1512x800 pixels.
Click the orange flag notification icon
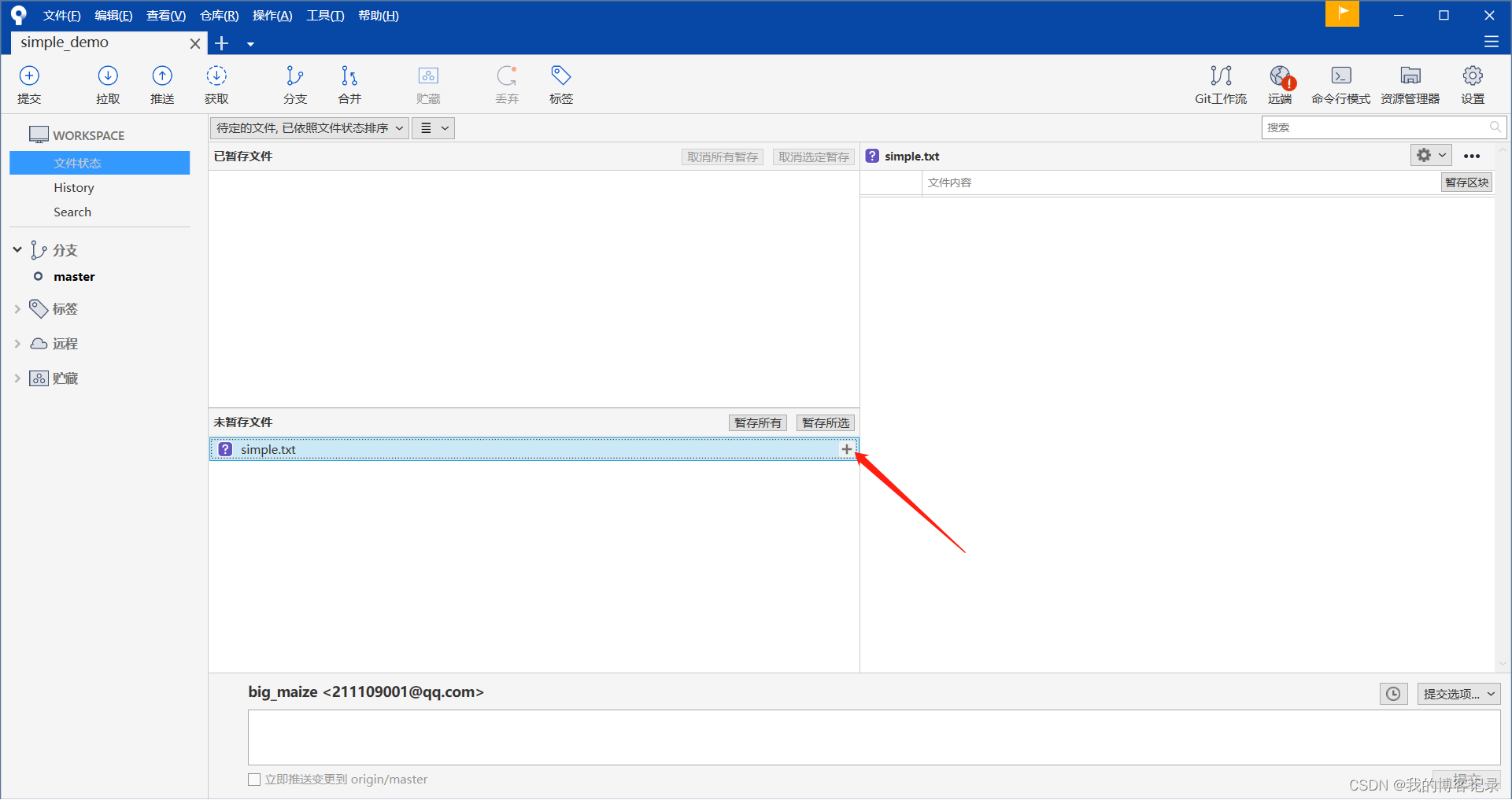pos(1342,13)
